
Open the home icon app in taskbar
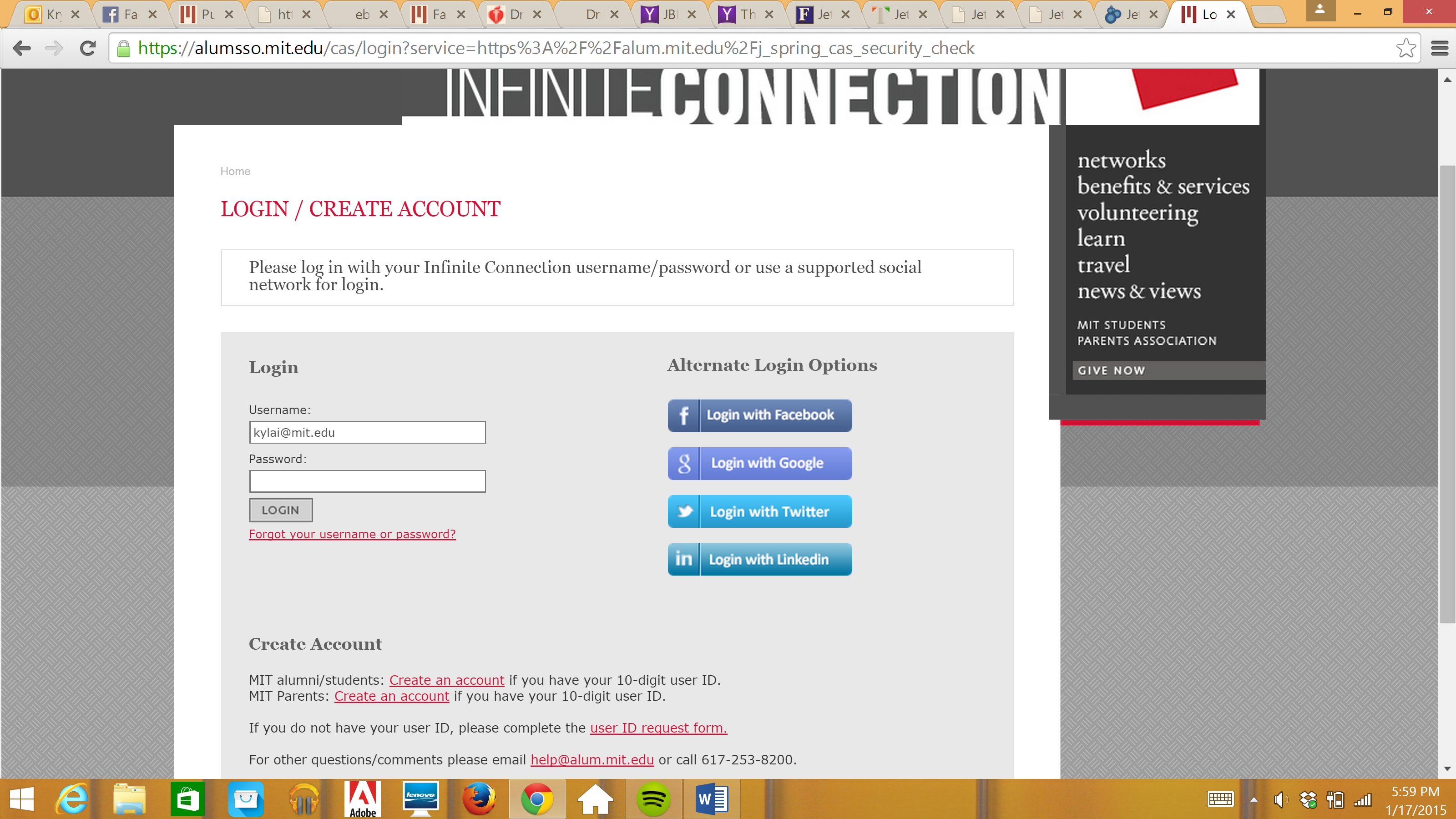coord(595,799)
